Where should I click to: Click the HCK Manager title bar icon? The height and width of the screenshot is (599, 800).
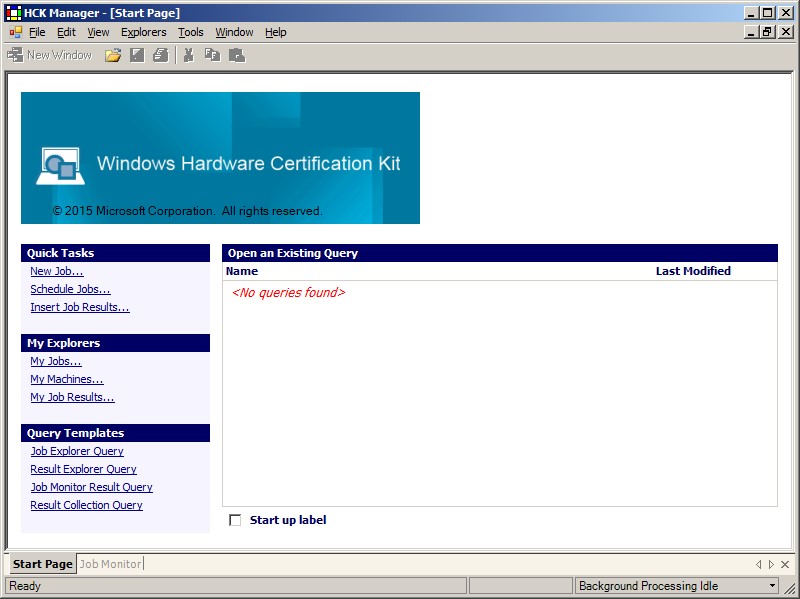pyautogui.click(x=13, y=13)
